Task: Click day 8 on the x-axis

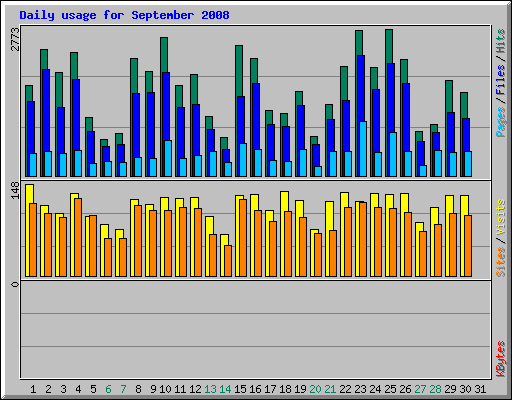Action: point(138,389)
